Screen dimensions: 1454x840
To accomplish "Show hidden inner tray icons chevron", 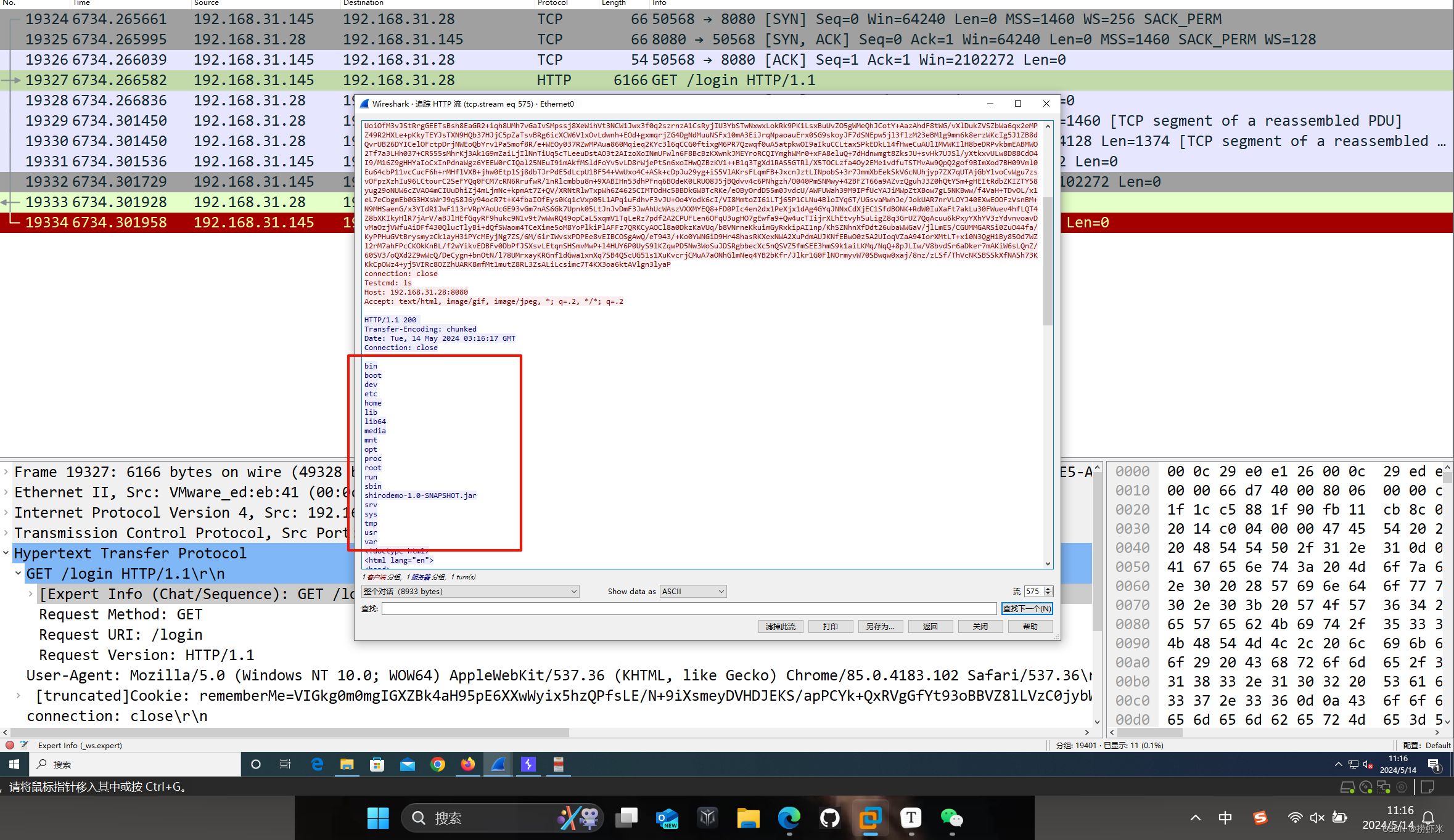I will tap(1338, 764).
